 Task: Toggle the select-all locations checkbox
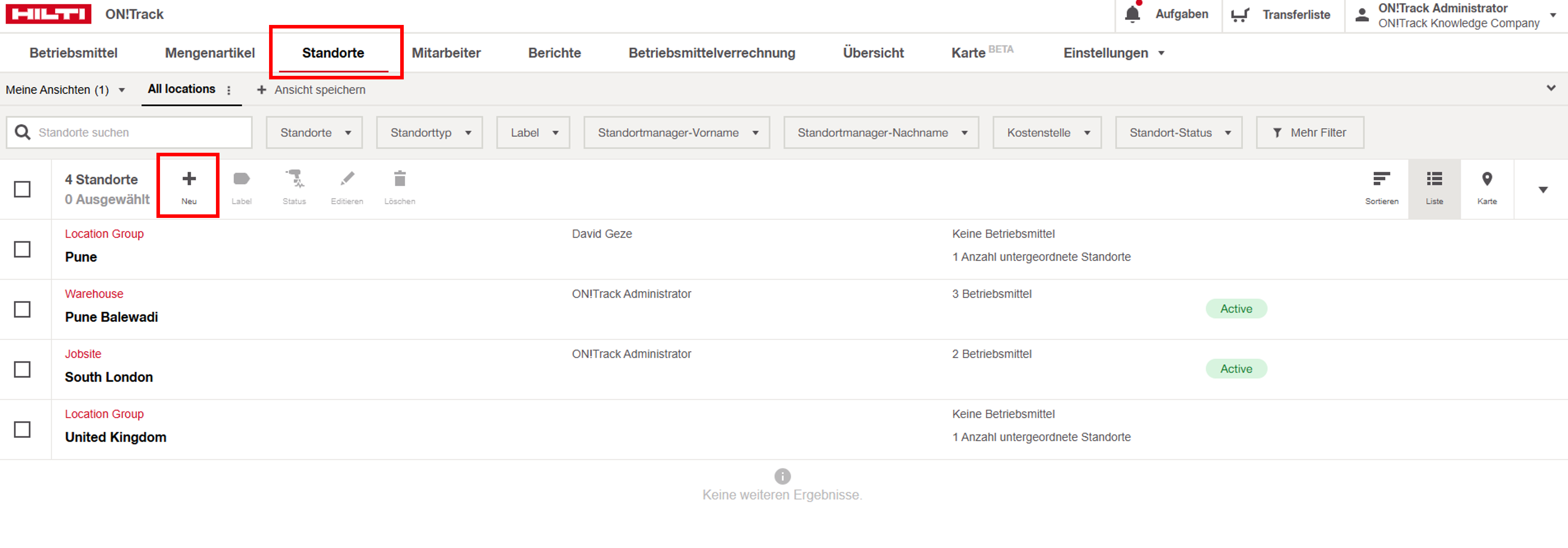pyautogui.click(x=22, y=189)
